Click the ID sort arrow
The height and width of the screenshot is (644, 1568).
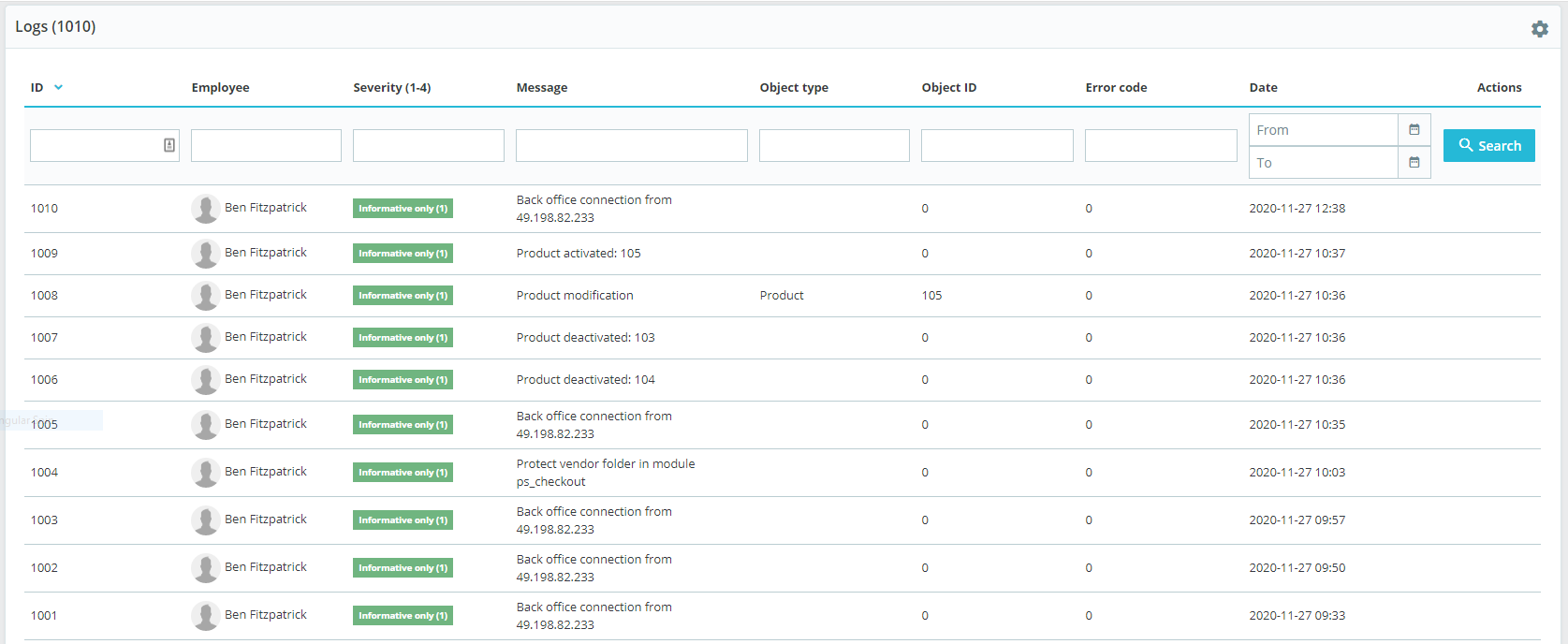tap(58, 87)
